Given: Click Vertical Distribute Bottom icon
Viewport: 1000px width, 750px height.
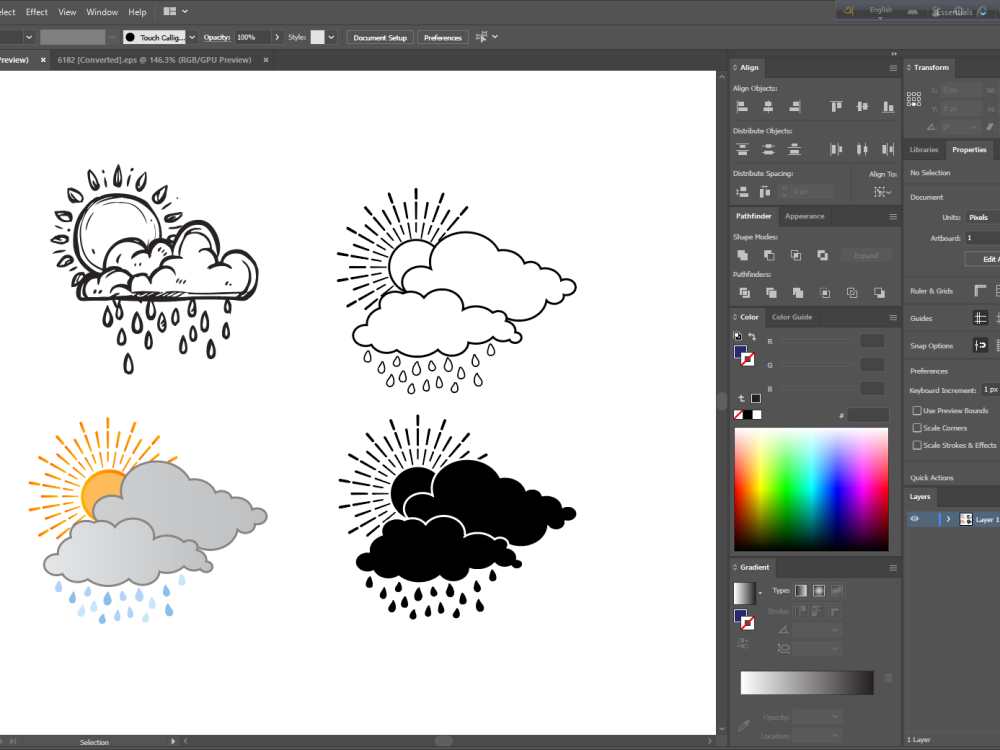Looking at the screenshot, I should click(795, 149).
